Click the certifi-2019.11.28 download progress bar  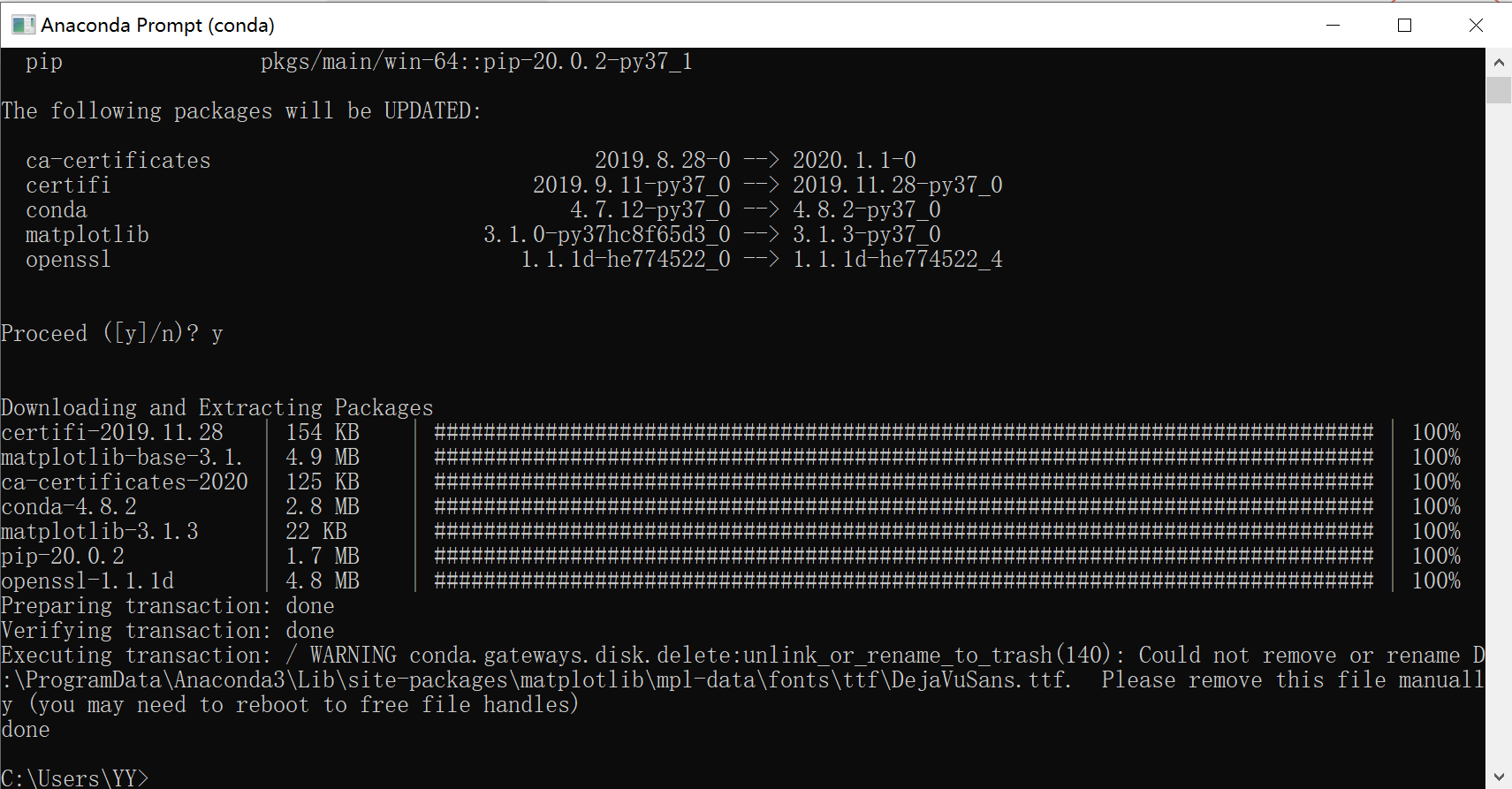(903, 432)
